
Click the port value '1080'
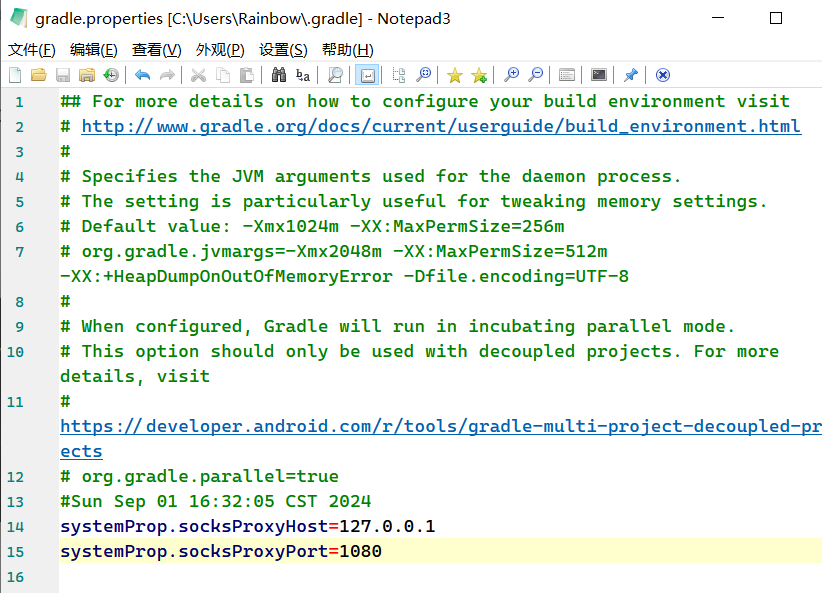[x=360, y=552]
